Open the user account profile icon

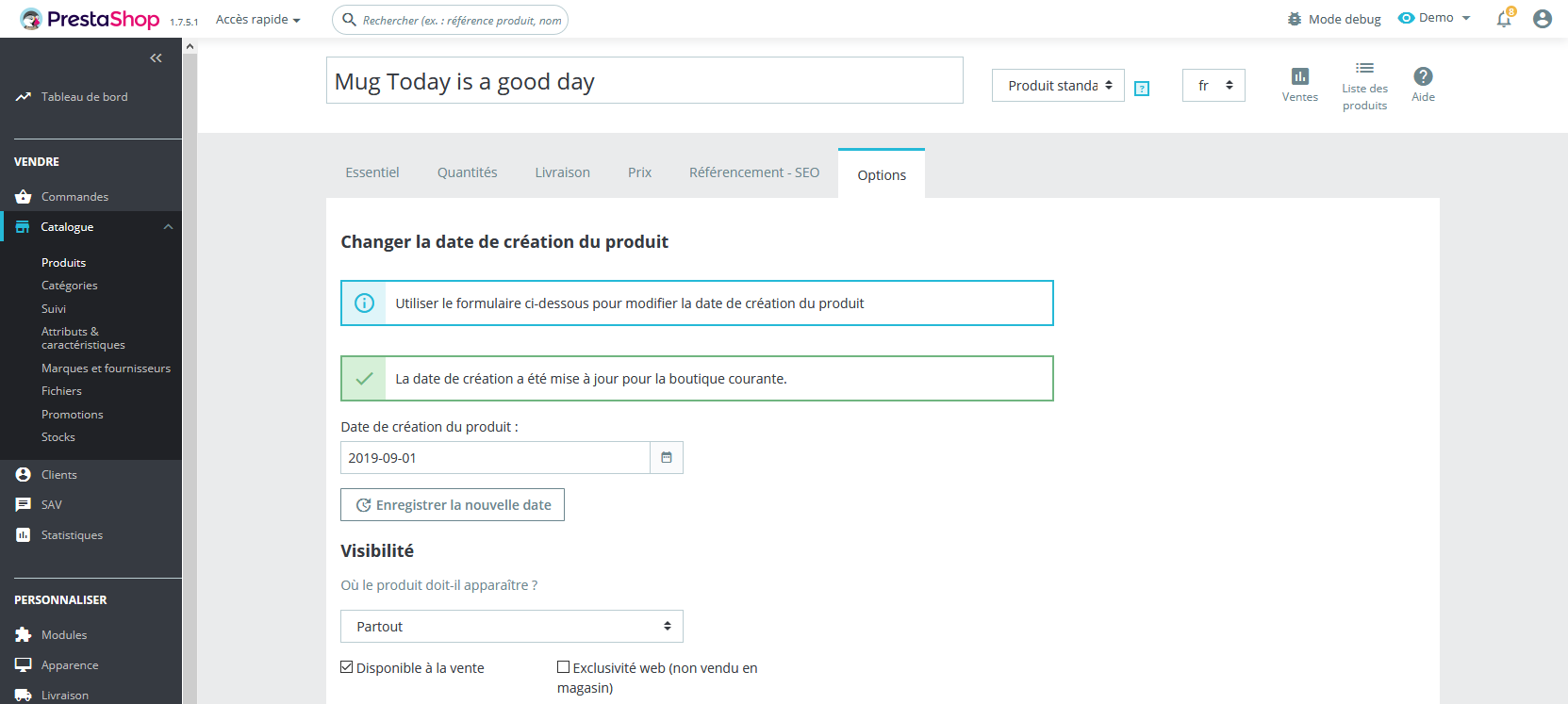click(x=1543, y=19)
